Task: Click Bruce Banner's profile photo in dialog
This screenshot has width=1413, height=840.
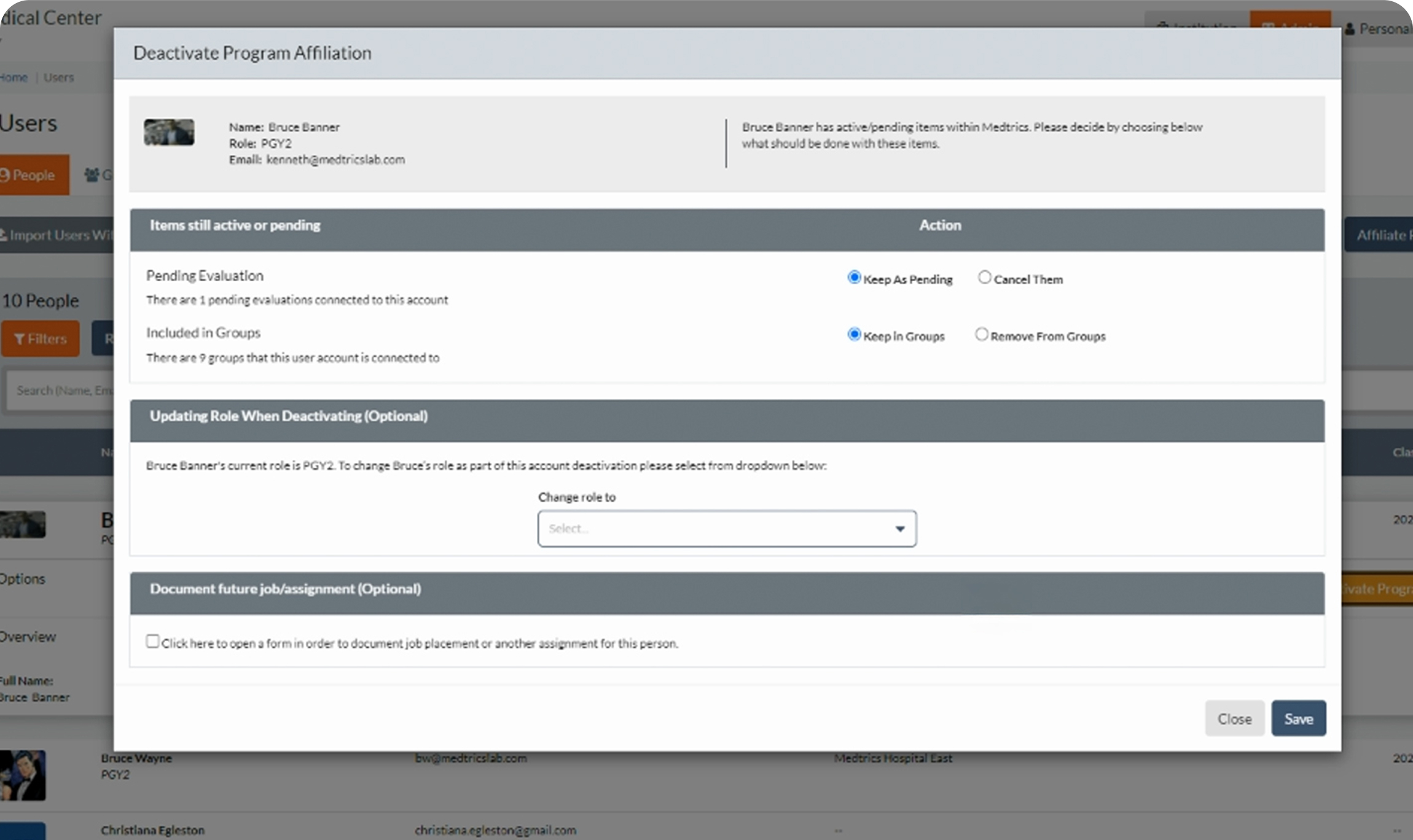Action: point(169,133)
